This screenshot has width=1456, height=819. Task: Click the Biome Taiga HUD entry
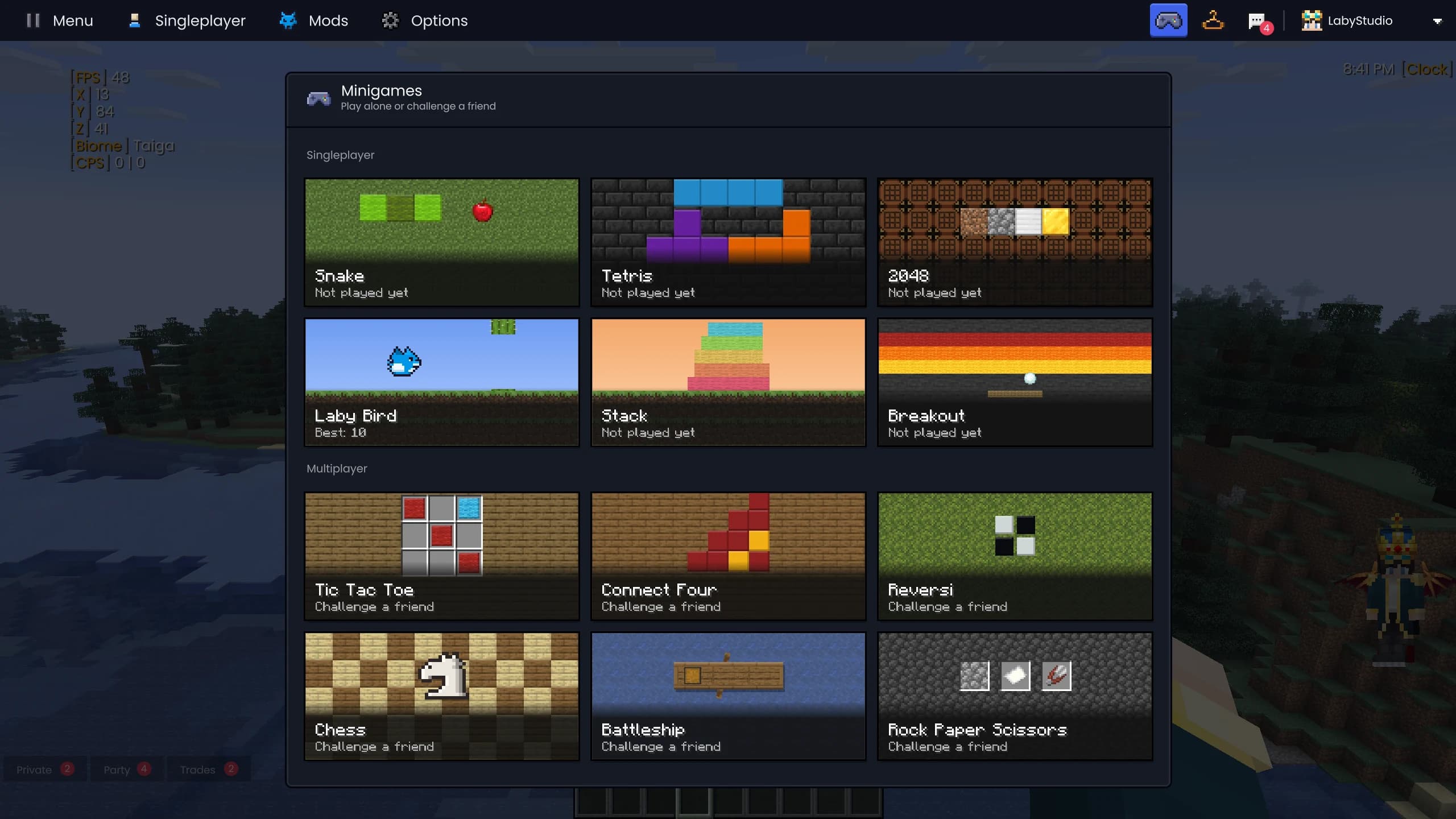[x=122, y=146]
